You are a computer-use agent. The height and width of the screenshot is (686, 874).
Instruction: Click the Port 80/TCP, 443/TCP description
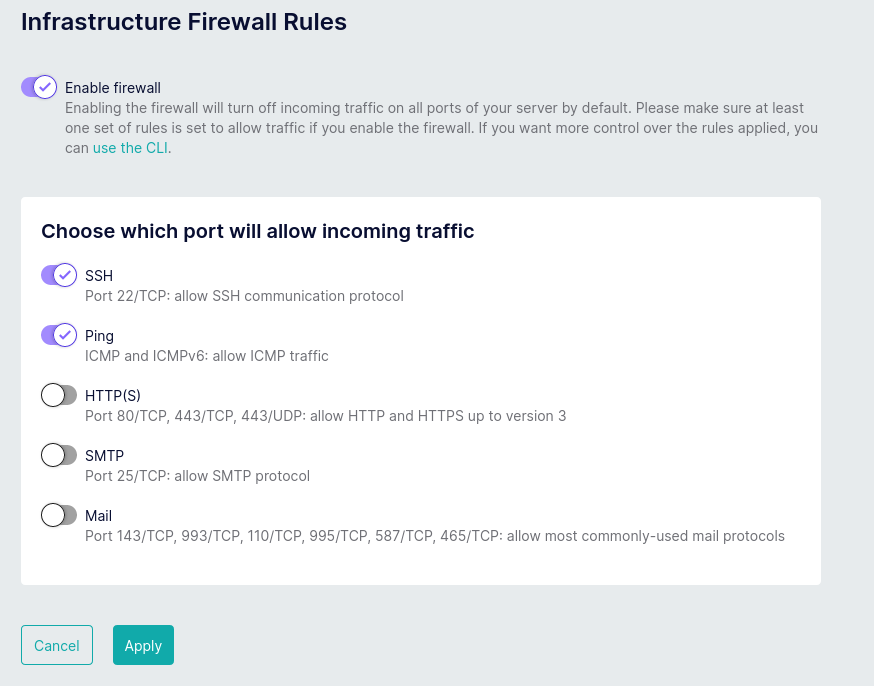[325, 416]
